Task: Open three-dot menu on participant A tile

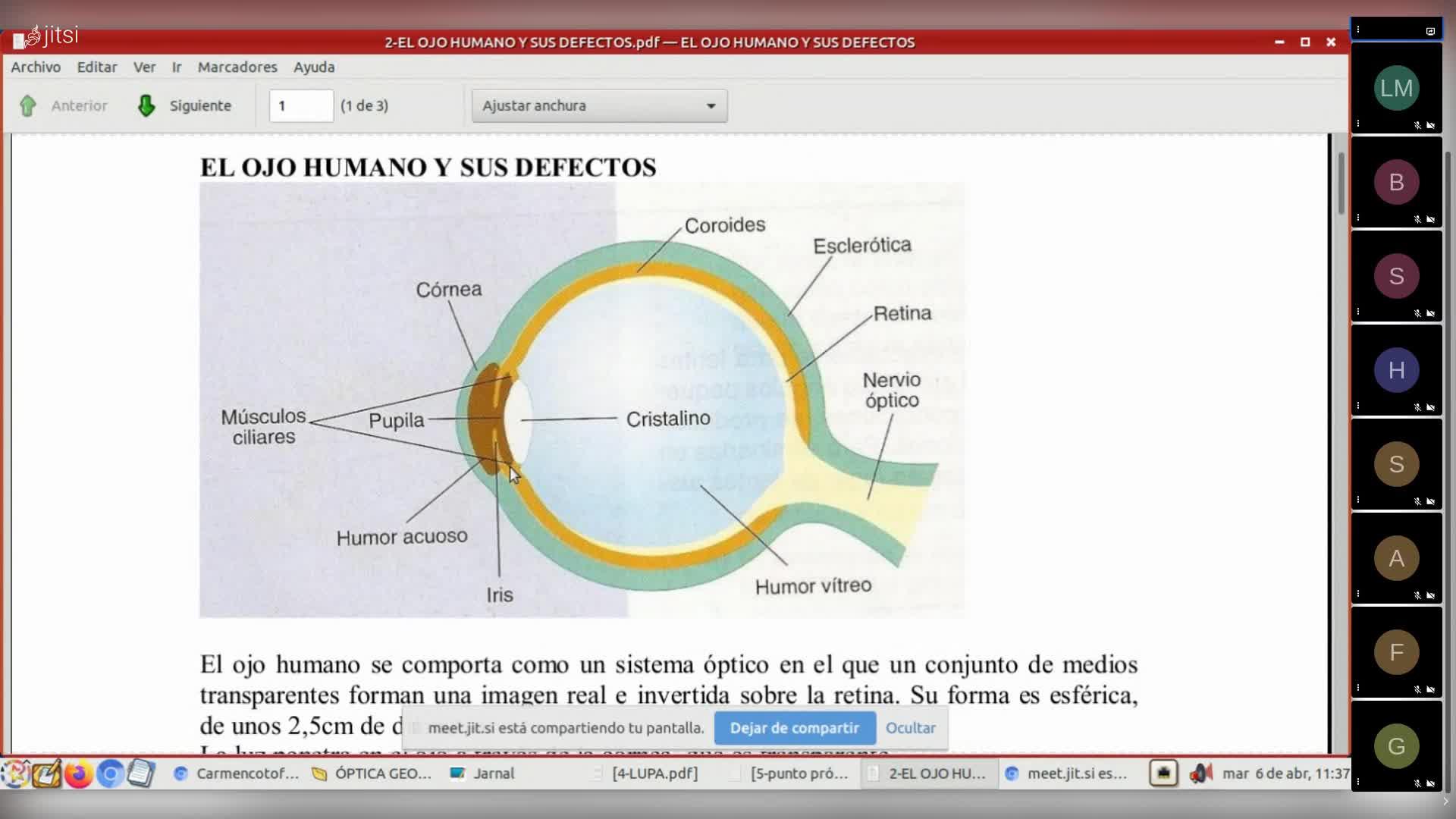Action: click(x=1358, y=593)
